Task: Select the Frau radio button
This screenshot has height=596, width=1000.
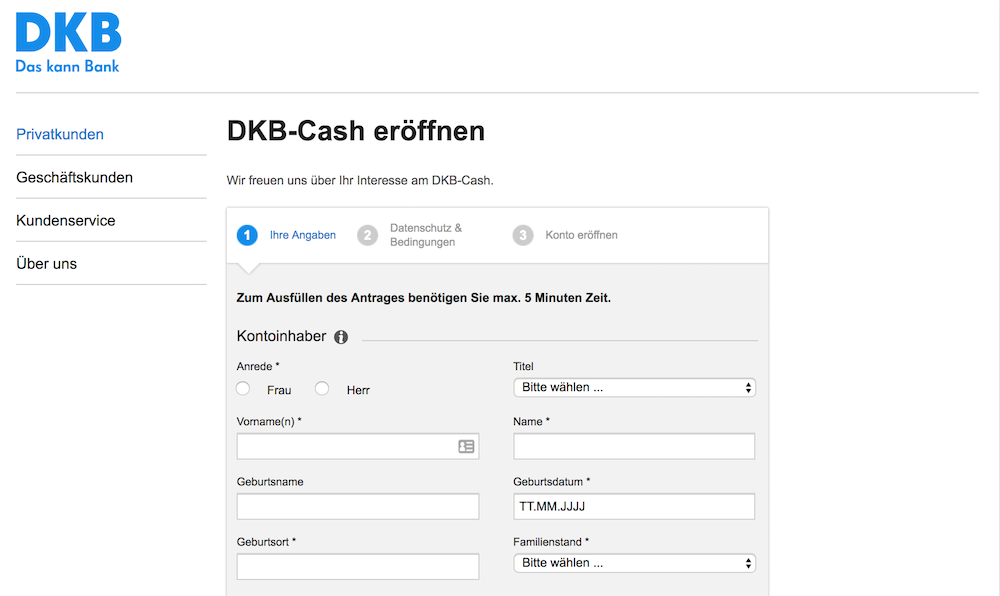Action: point(243,388)
